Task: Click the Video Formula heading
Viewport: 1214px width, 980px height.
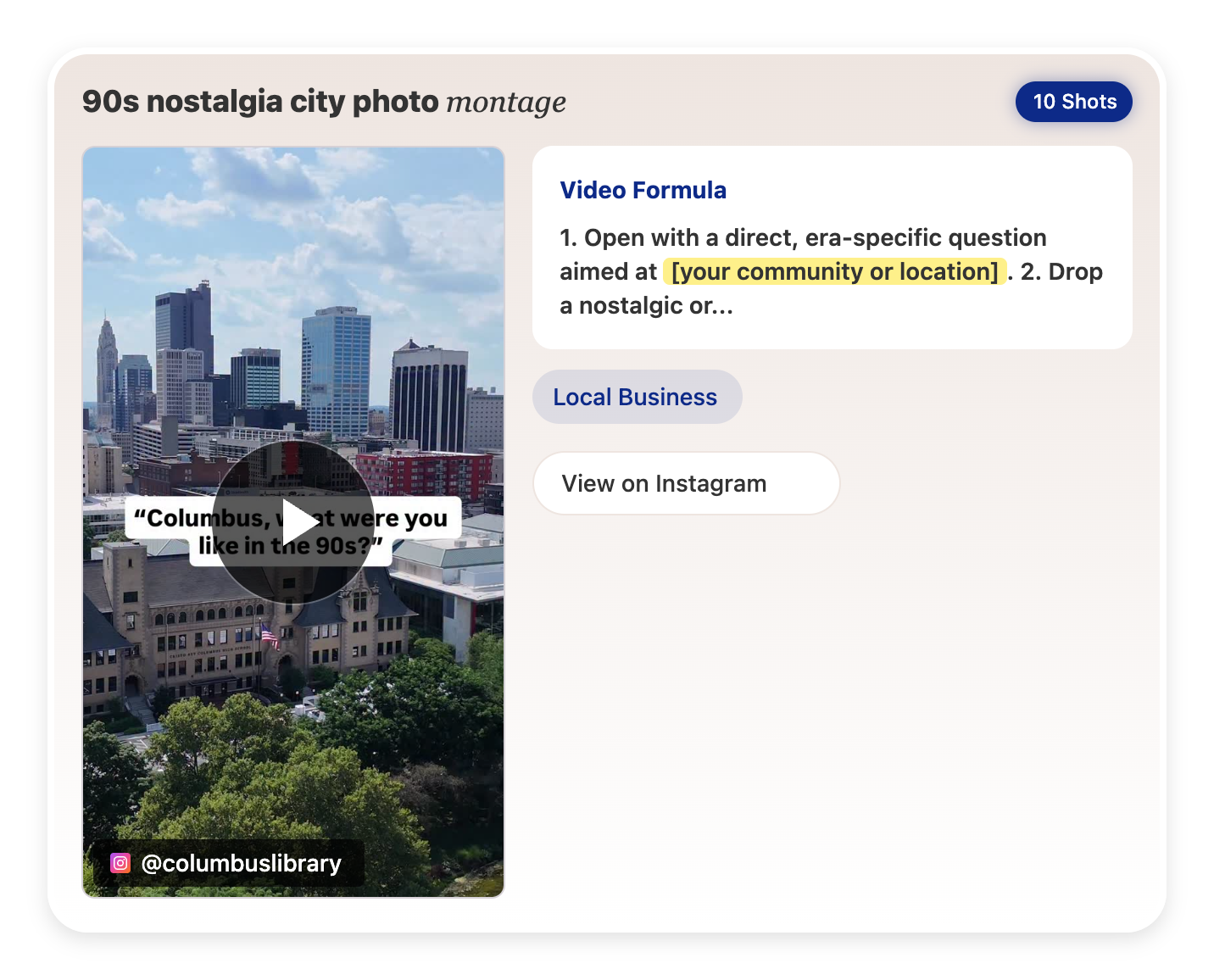Action: tap(643, 190)
